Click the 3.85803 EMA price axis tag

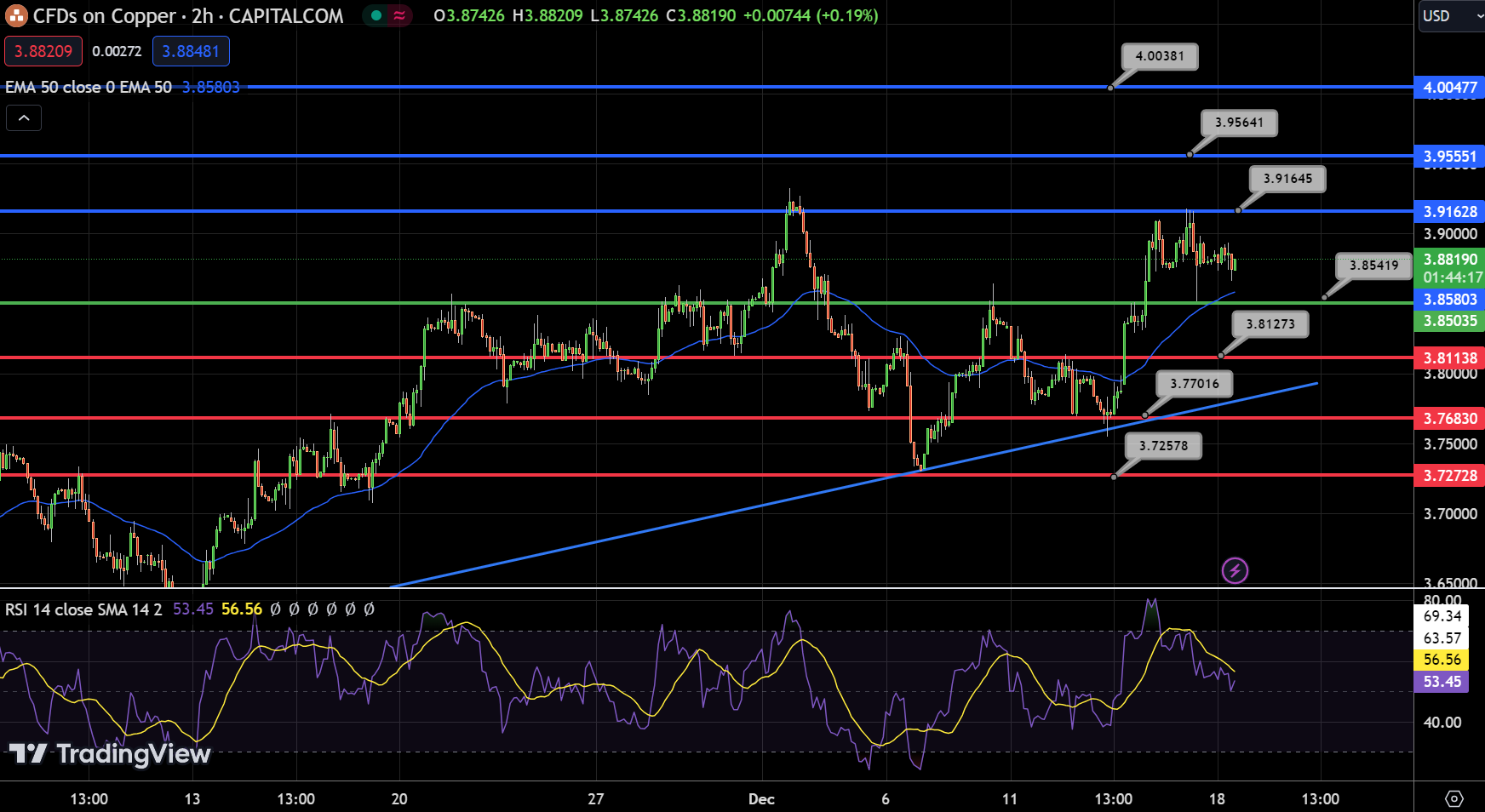point(1450,300)
